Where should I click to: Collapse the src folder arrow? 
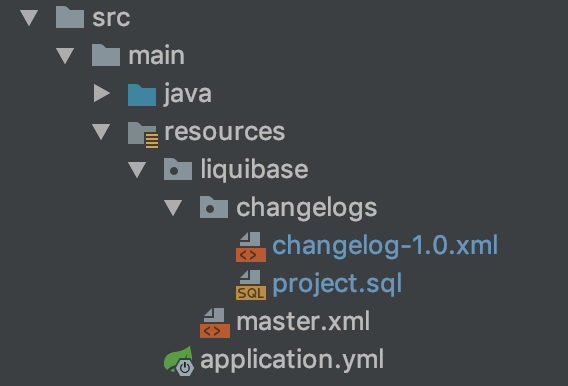click(29, 18)
